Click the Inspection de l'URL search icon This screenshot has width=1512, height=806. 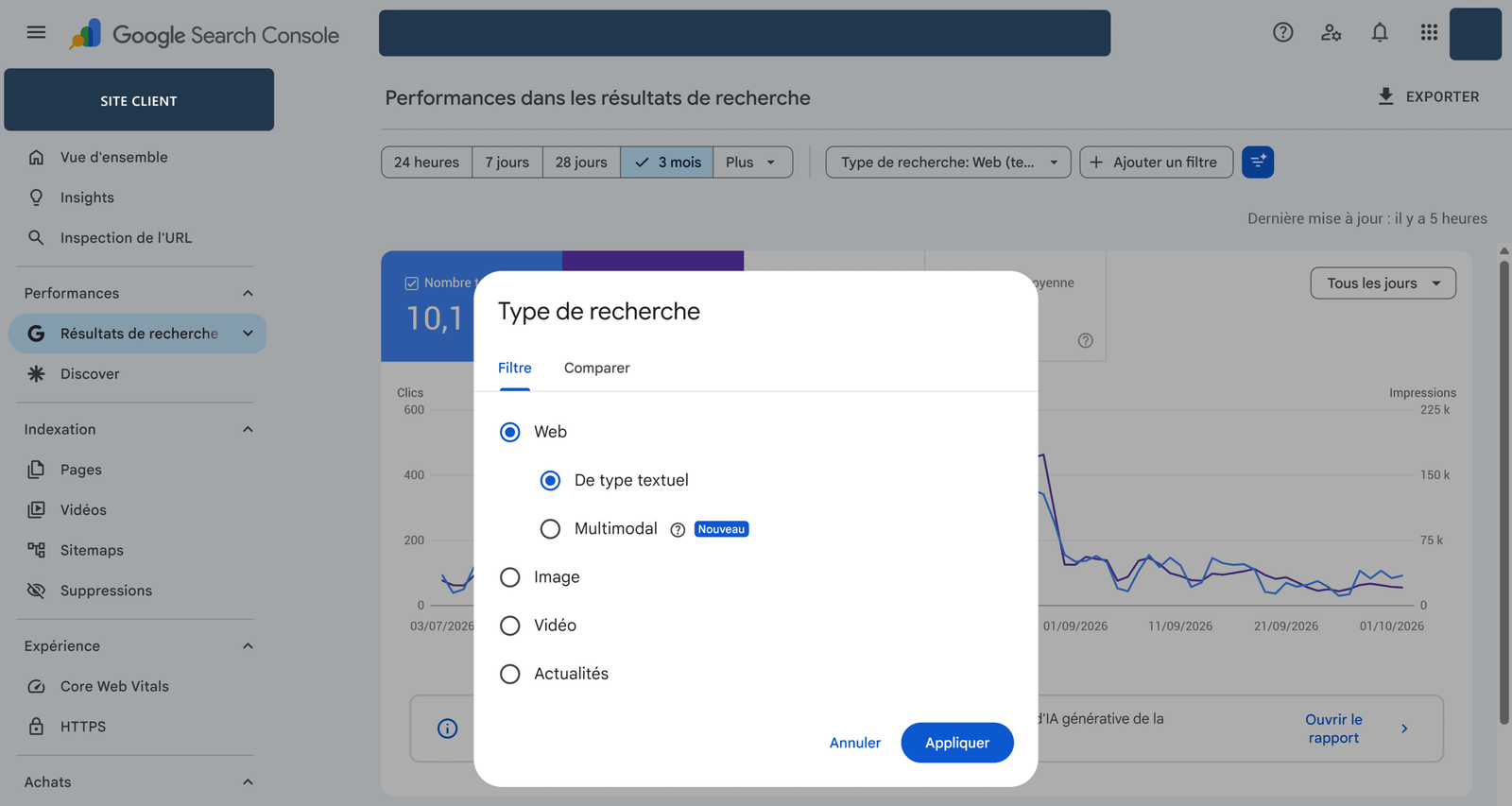click(36, 237)
